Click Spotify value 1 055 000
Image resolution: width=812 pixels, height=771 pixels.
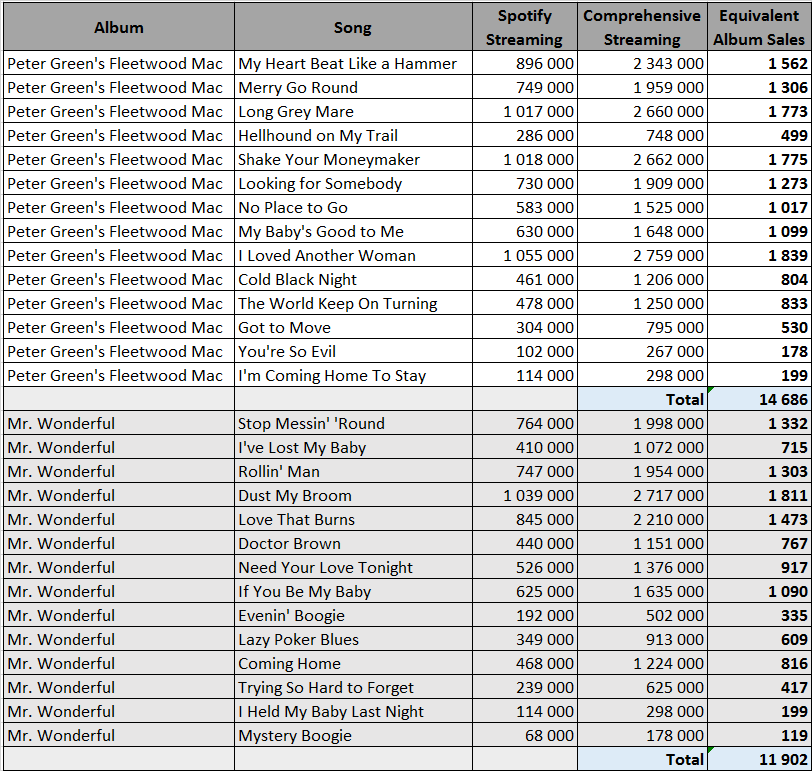click(x=525, y=255)
